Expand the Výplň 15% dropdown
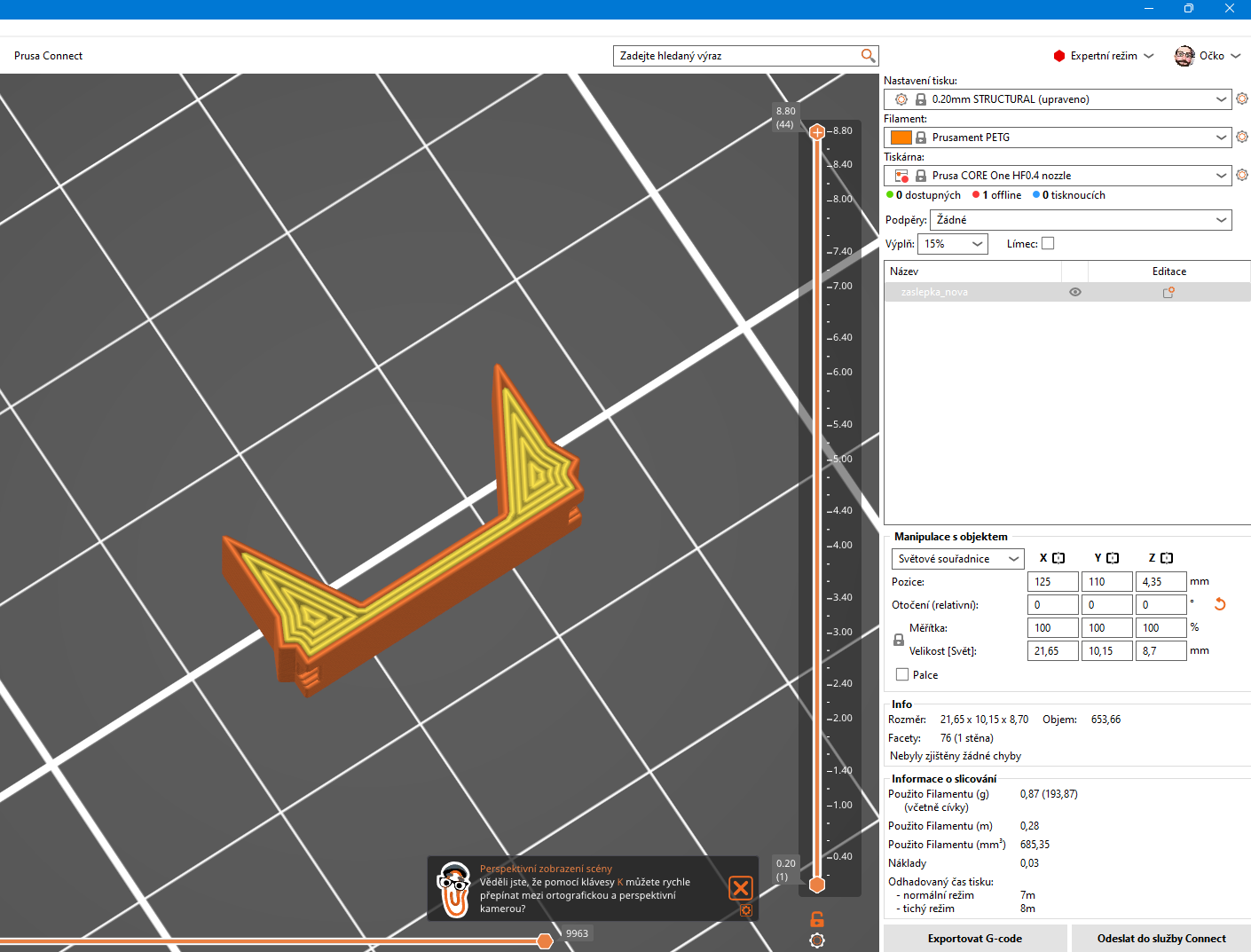 click(953, 244)
